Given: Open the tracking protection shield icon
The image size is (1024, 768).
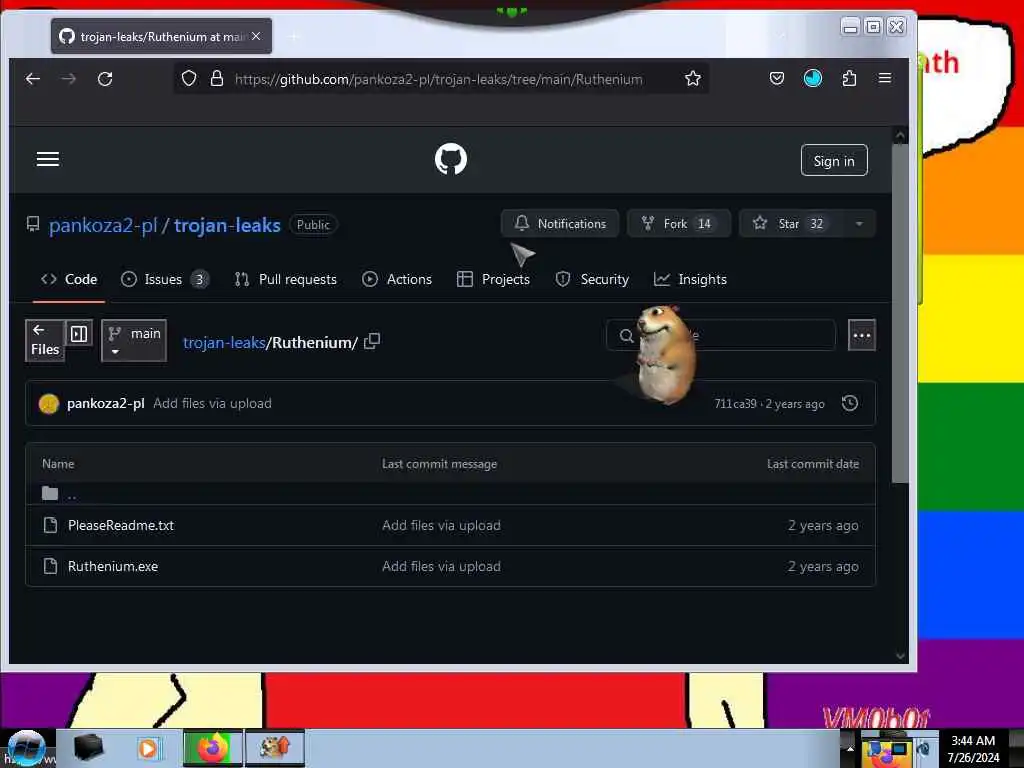Looking at the screenshot, I should tap(189, 79).
